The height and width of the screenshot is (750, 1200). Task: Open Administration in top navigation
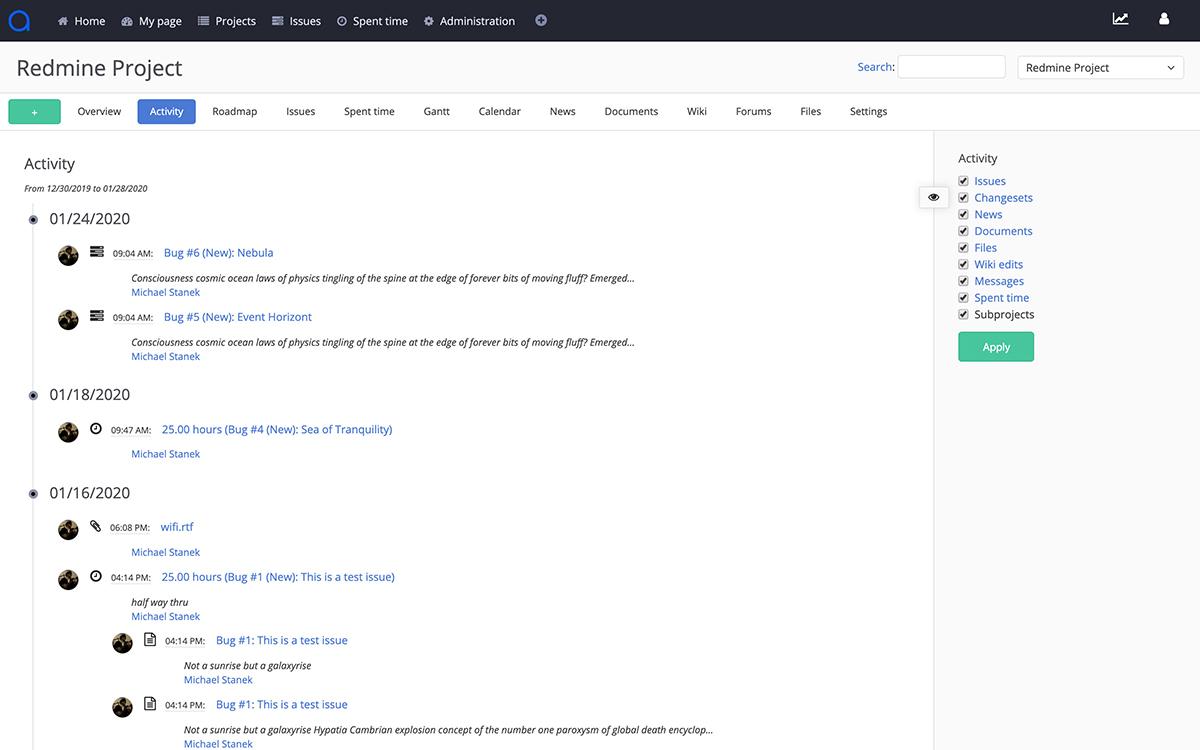[x=469, y=21]
